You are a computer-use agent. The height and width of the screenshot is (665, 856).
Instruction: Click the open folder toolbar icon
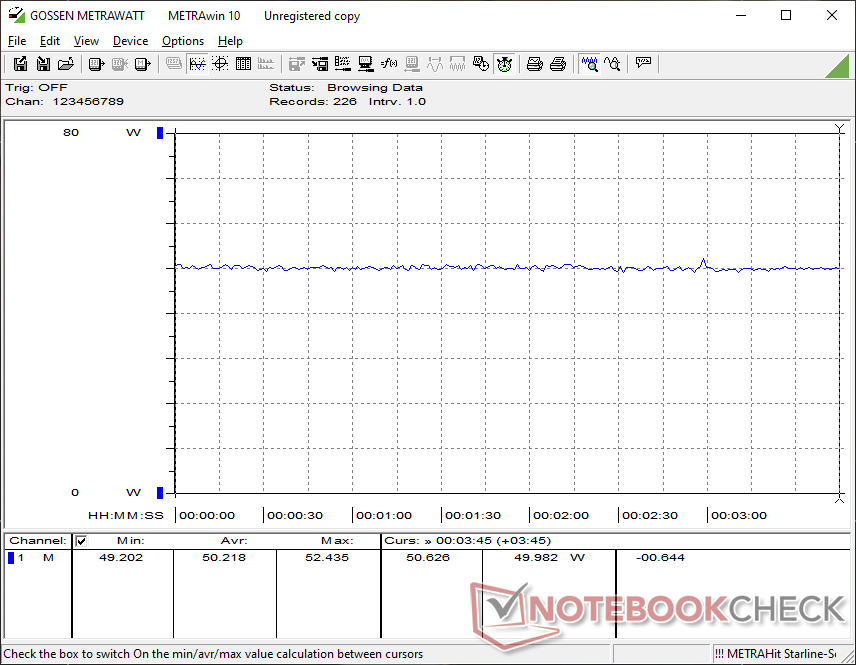click(66, 64)
